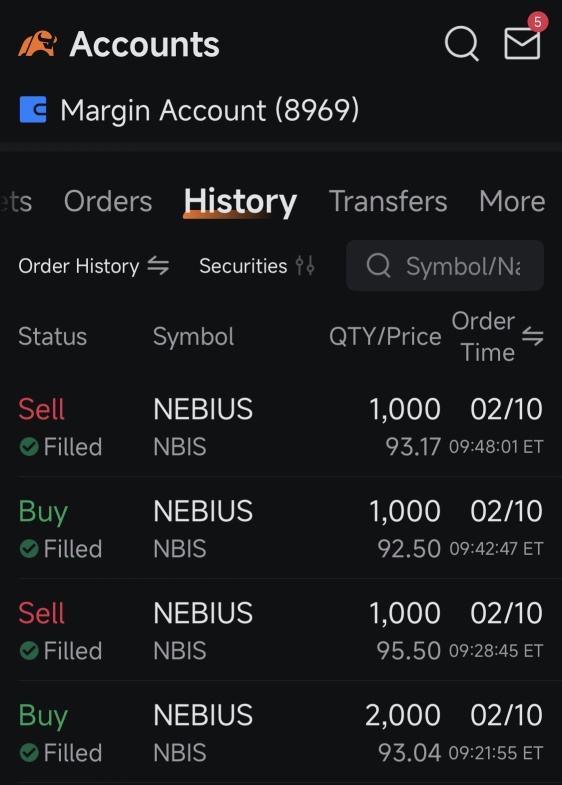Open the search magnifier icon at top
The height and width of the screenshot is (785, 562).
pos(461,44)
